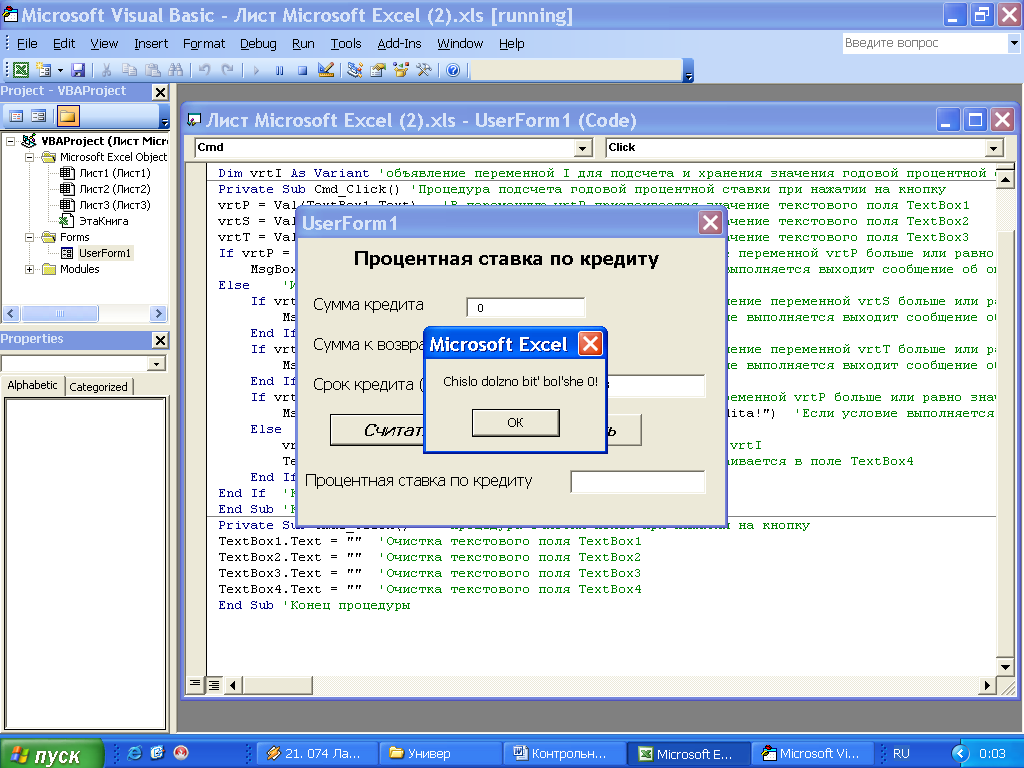Toggle Design Mode toolbar icon
1024x768 pixels.
[325, 70]
